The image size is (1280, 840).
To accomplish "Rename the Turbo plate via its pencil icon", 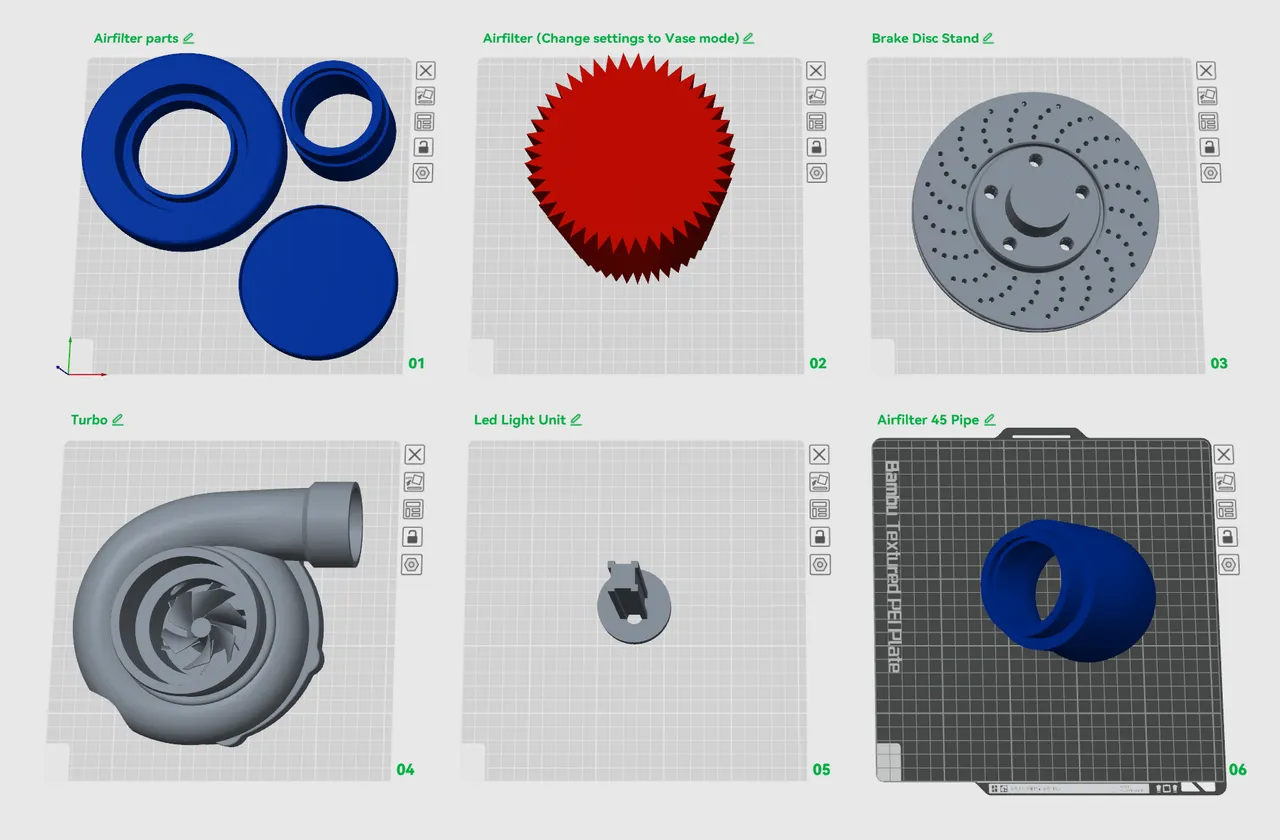I will pyautogui.click(x=119, y=419).
